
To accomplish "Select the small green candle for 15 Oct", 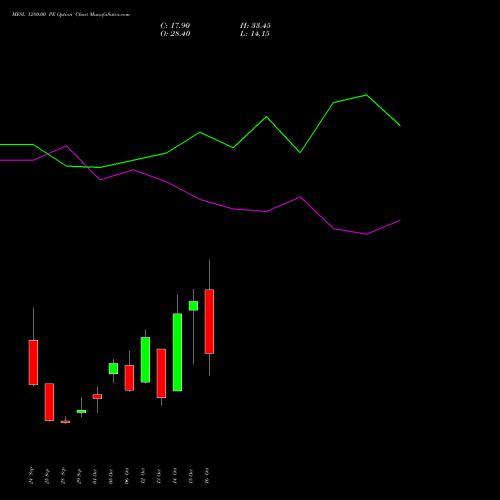I will [x=193, y=306].
